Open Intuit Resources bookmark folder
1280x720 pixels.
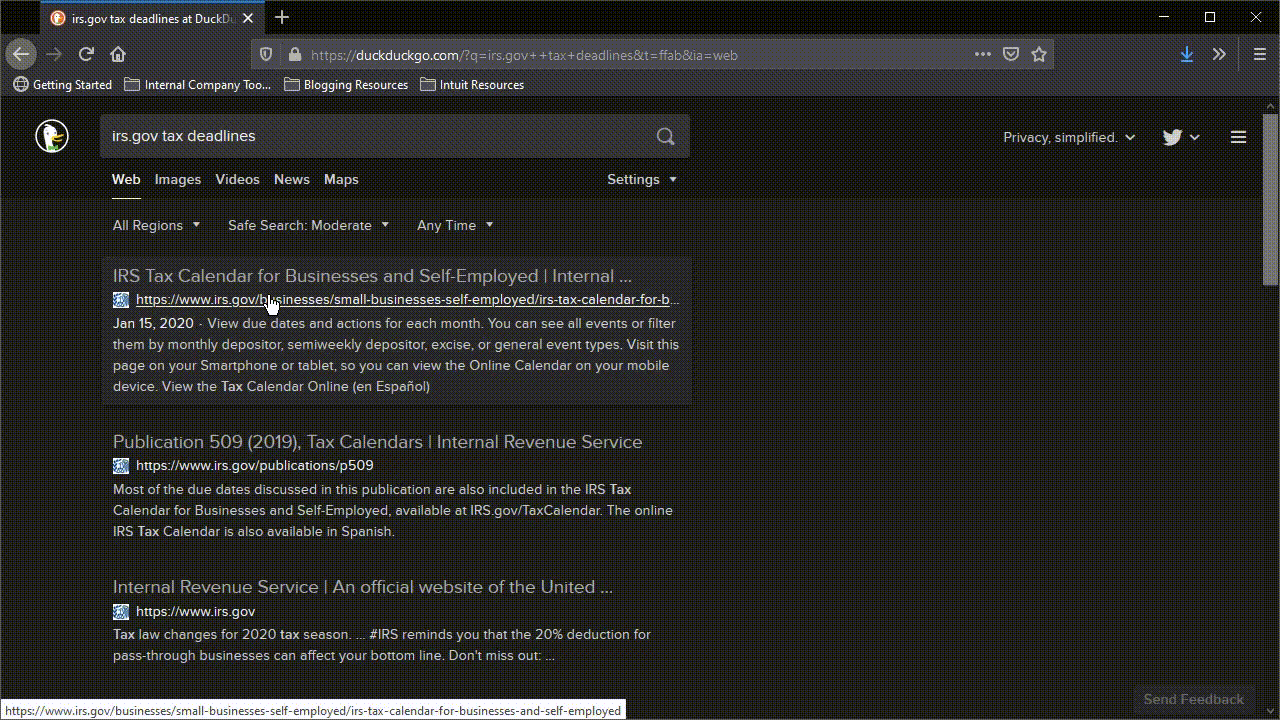pyautogui.click(x=472, y=85)
